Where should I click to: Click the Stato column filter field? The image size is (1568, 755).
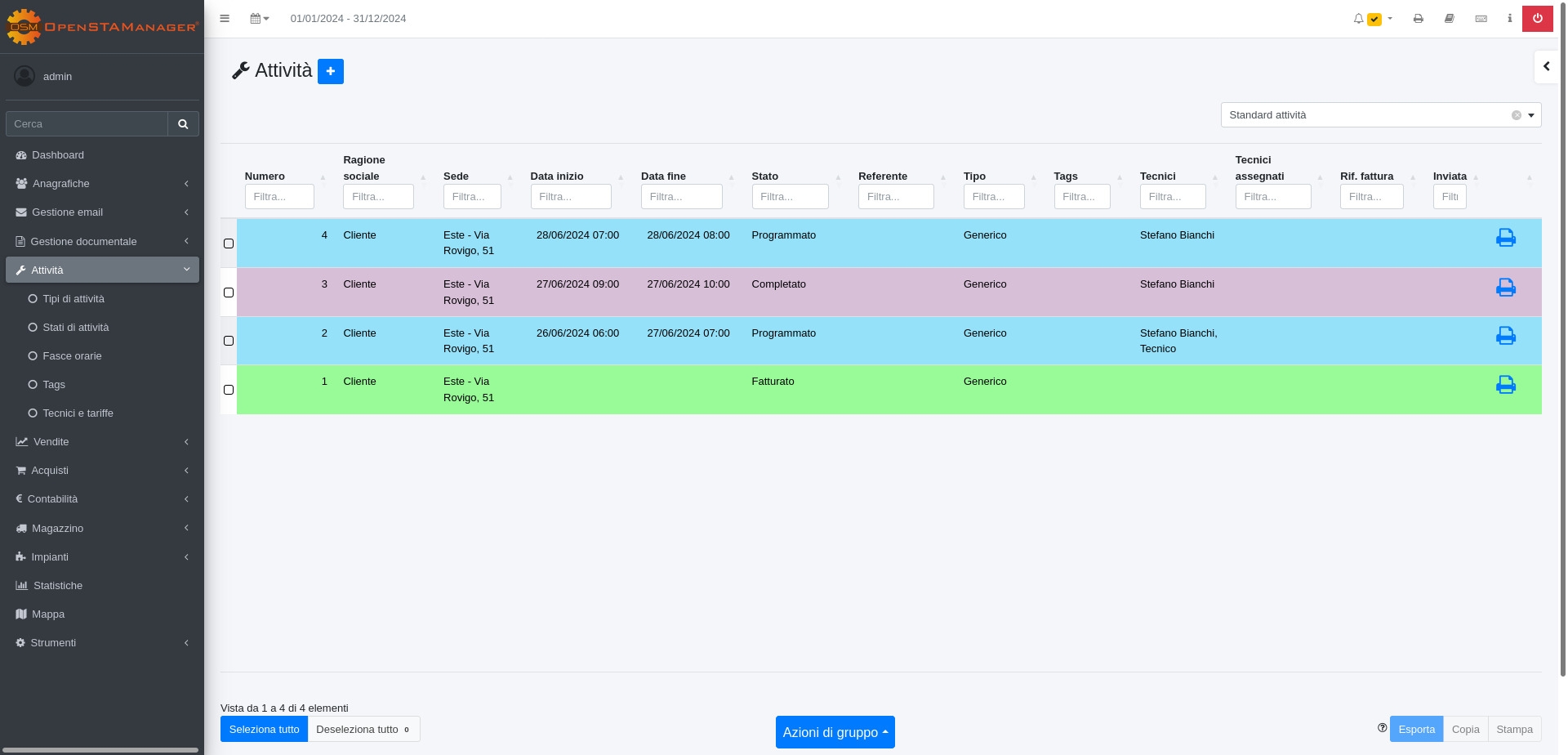click(x=789, y=197)
